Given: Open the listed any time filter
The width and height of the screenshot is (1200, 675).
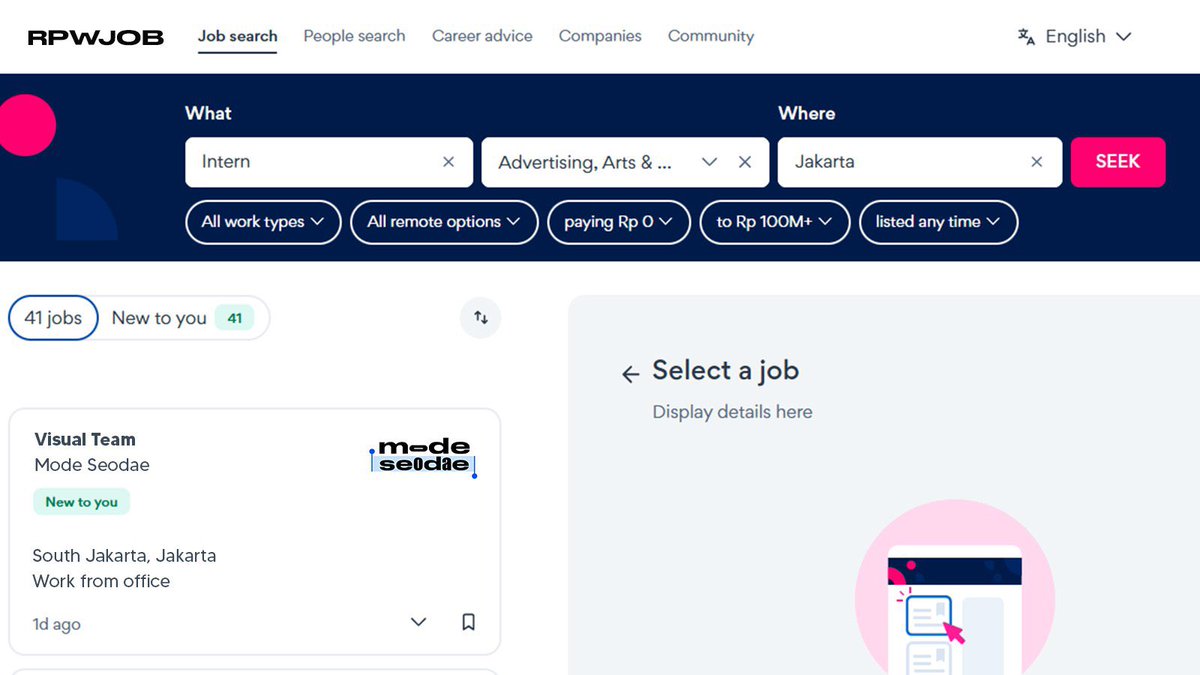Looking at the screenshot, I should 939,222.
